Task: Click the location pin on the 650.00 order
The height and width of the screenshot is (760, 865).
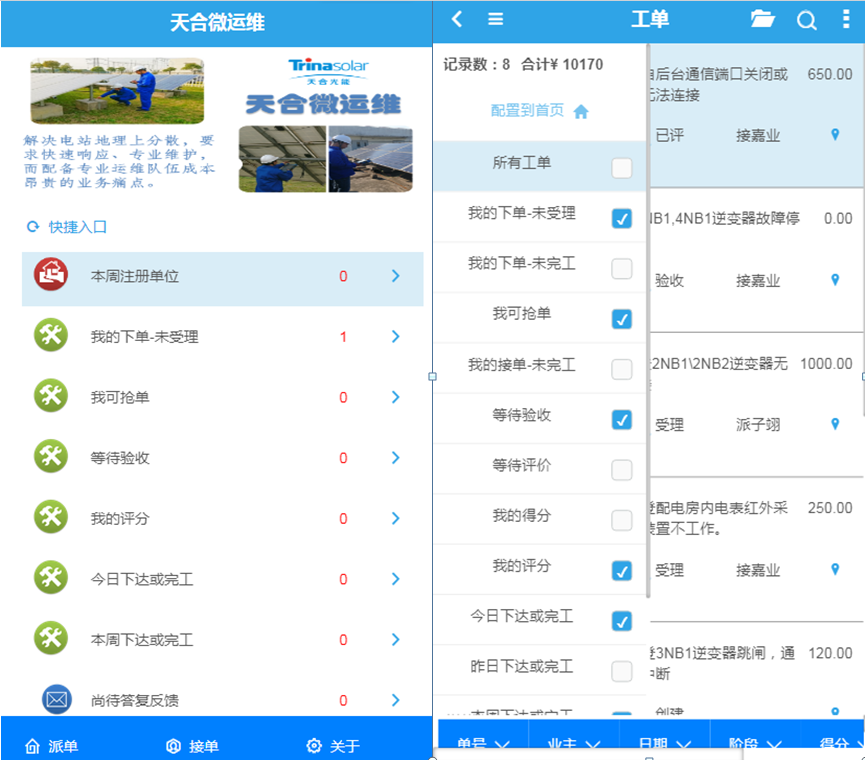Action: tap(836, 134)
